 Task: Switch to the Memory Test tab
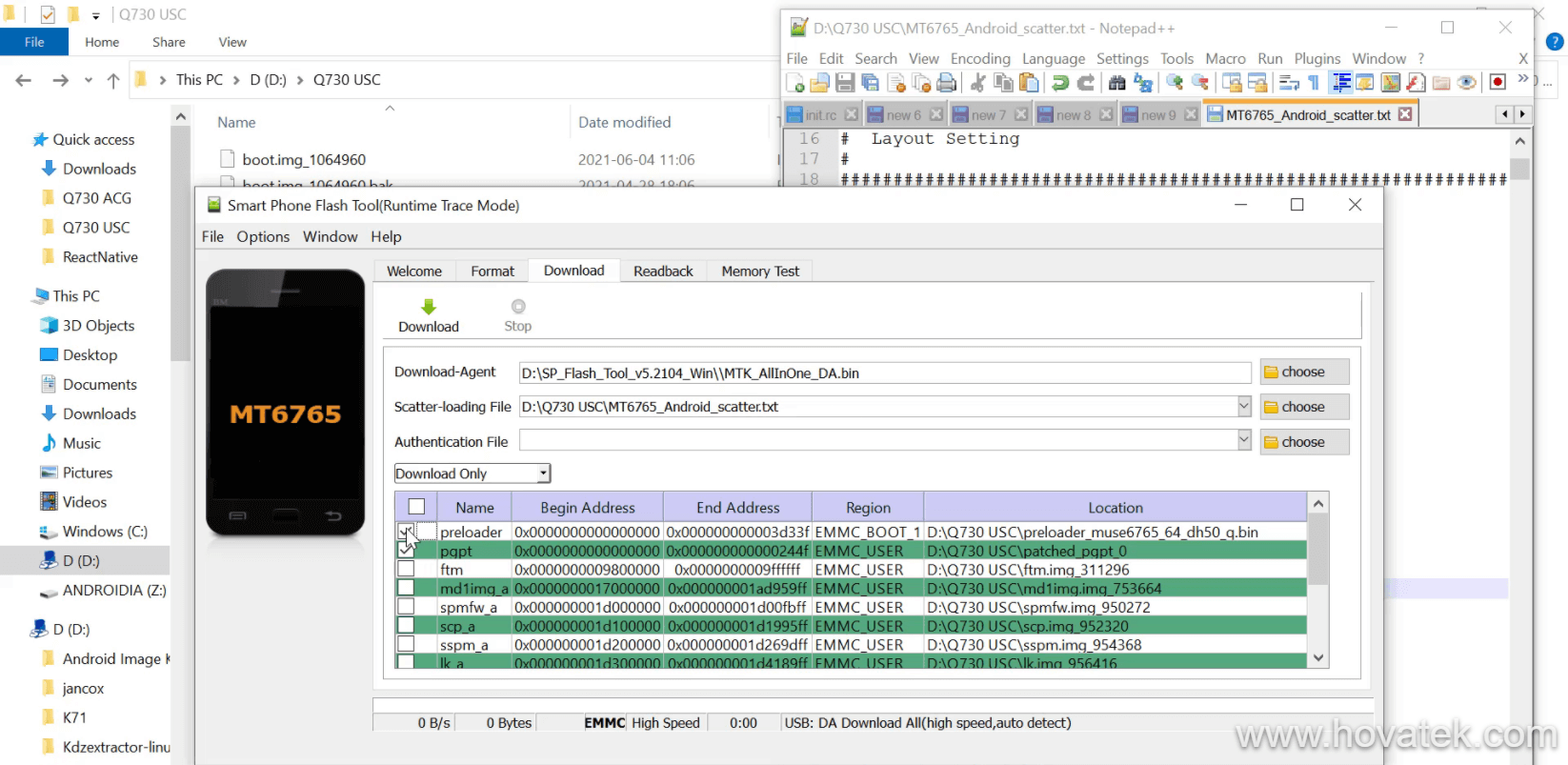pyautogui.click(x=760, y=272)
